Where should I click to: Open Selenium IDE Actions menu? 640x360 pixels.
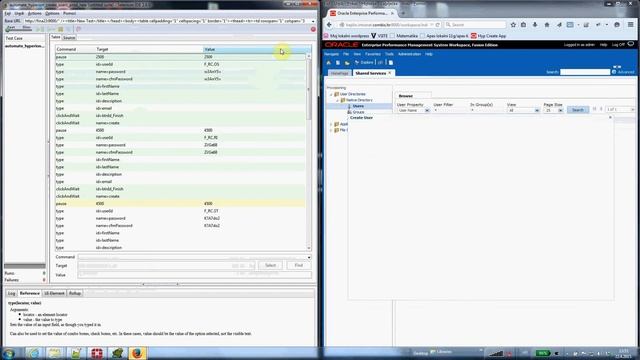coord(34,13)
